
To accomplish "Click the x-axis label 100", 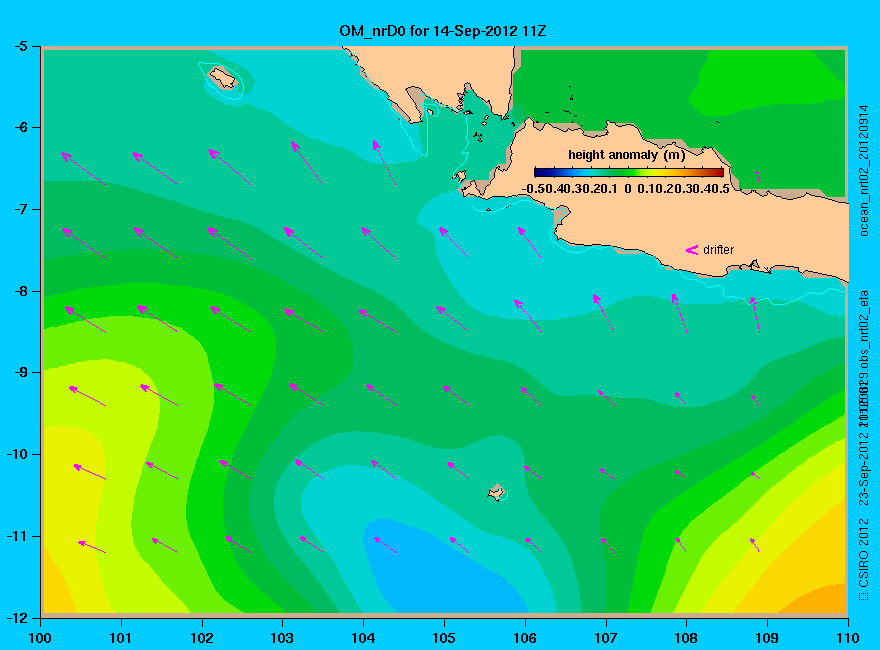I will 39,638.
